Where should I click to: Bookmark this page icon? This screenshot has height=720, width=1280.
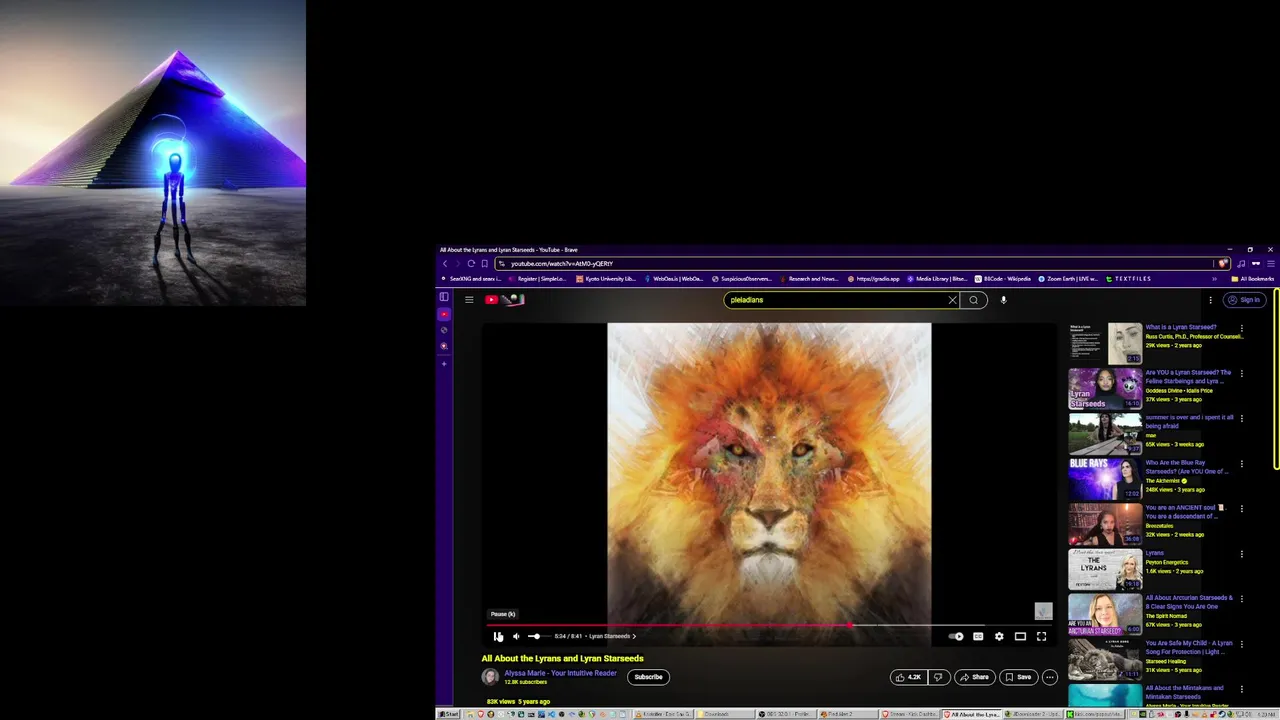[x=485, y=264]
